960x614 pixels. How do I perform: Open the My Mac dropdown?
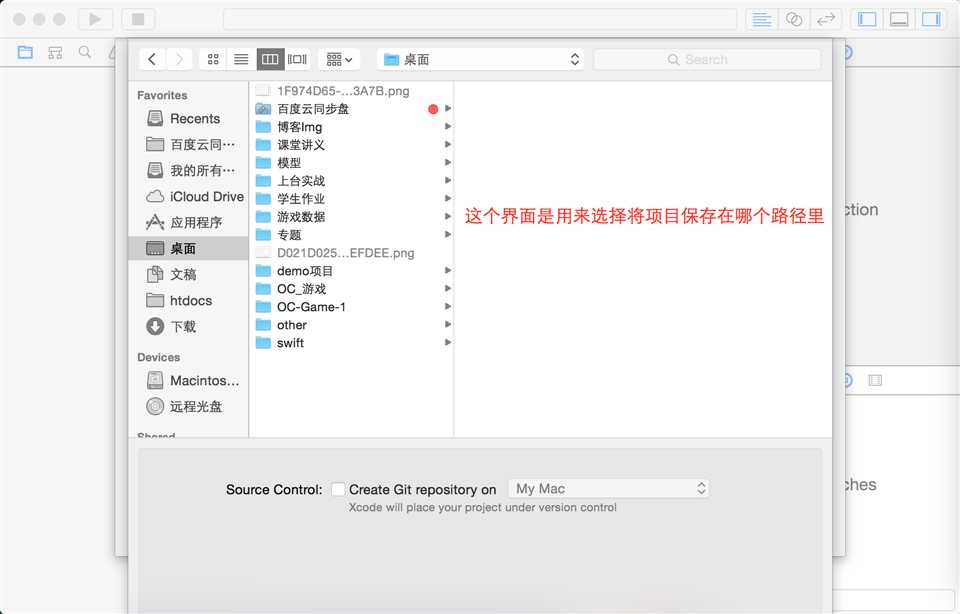[609, 489]
